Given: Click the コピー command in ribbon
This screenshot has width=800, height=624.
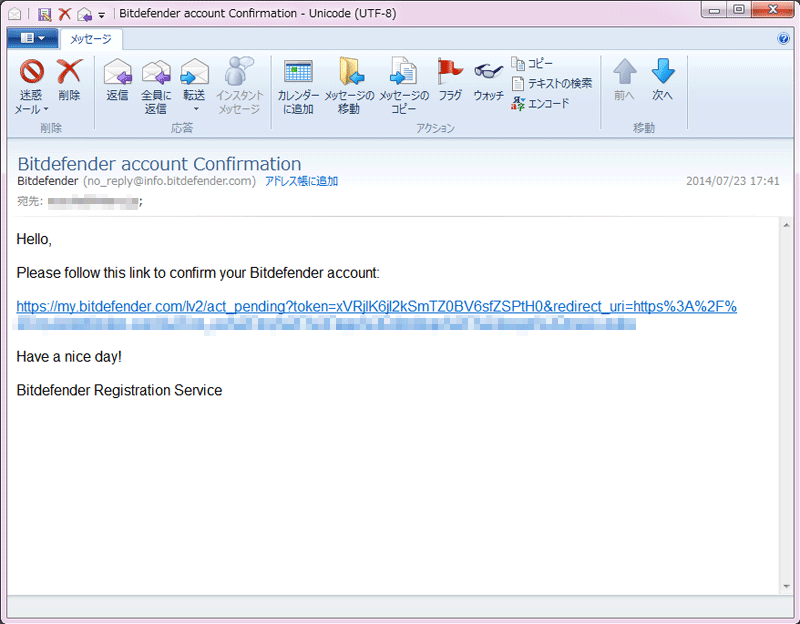Looking at the screenshot, I should (532, 63).
